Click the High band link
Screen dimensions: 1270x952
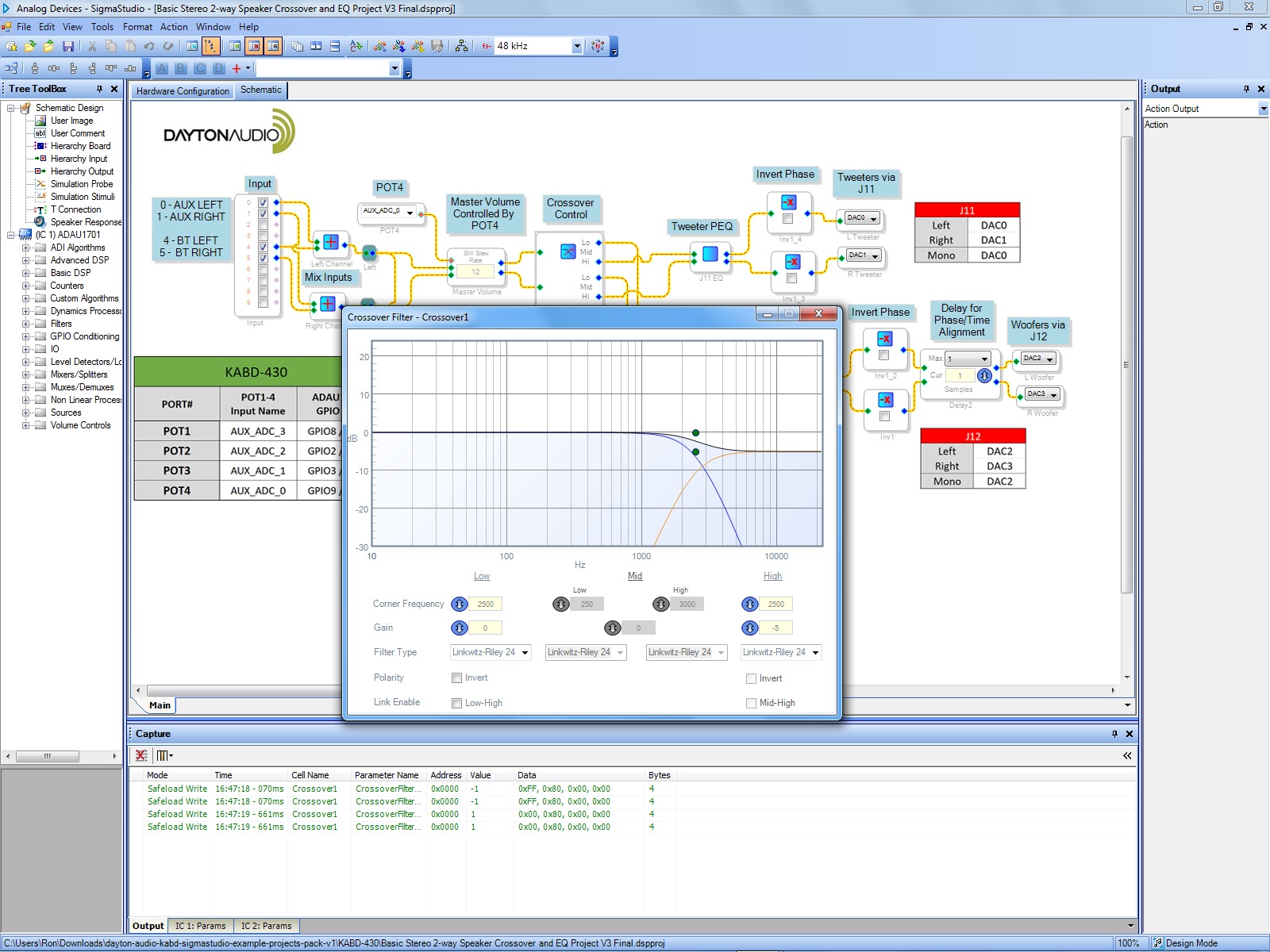[772, 576]
